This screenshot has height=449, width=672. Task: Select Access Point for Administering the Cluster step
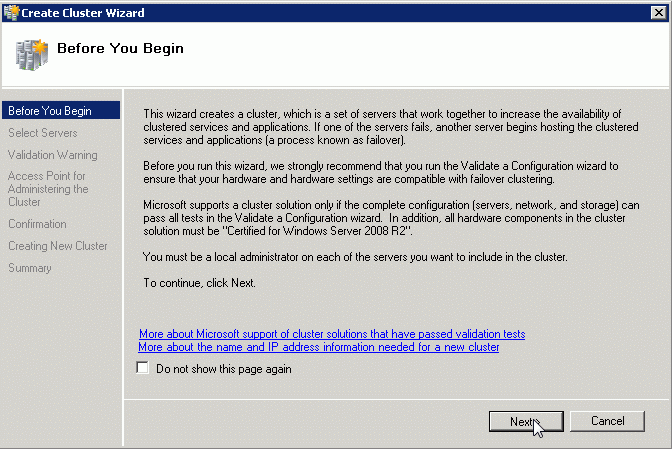[x=48, y=189]
